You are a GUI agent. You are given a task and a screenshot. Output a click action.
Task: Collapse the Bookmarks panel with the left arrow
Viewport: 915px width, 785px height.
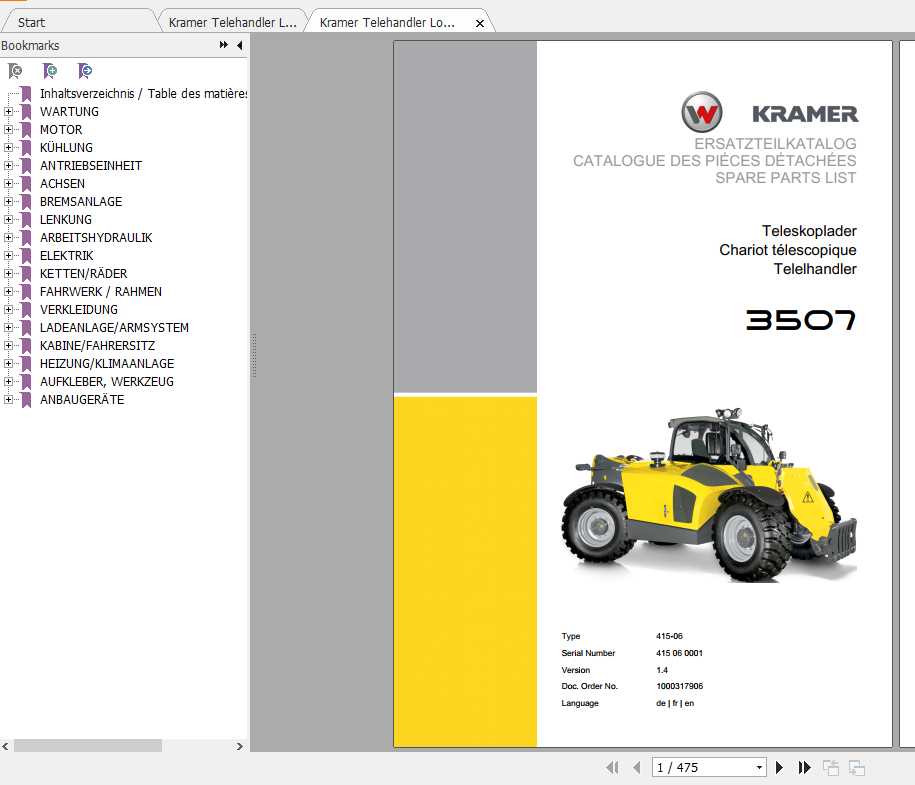(239, 46)
